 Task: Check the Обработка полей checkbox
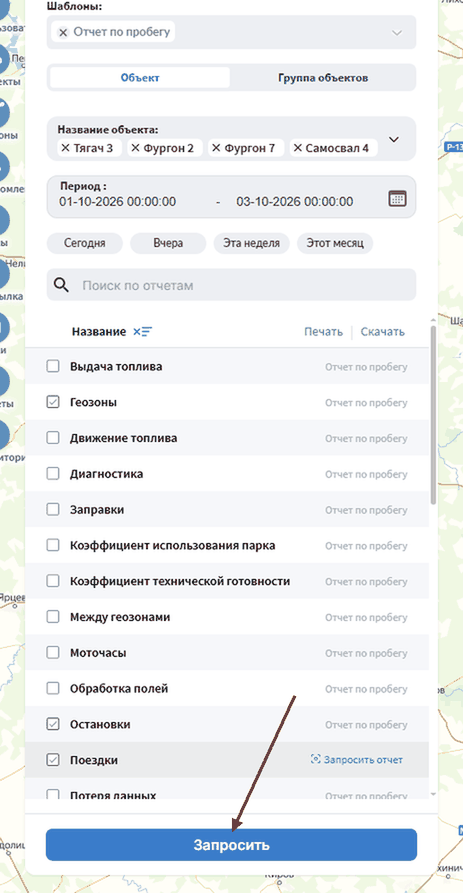[53, 688]
